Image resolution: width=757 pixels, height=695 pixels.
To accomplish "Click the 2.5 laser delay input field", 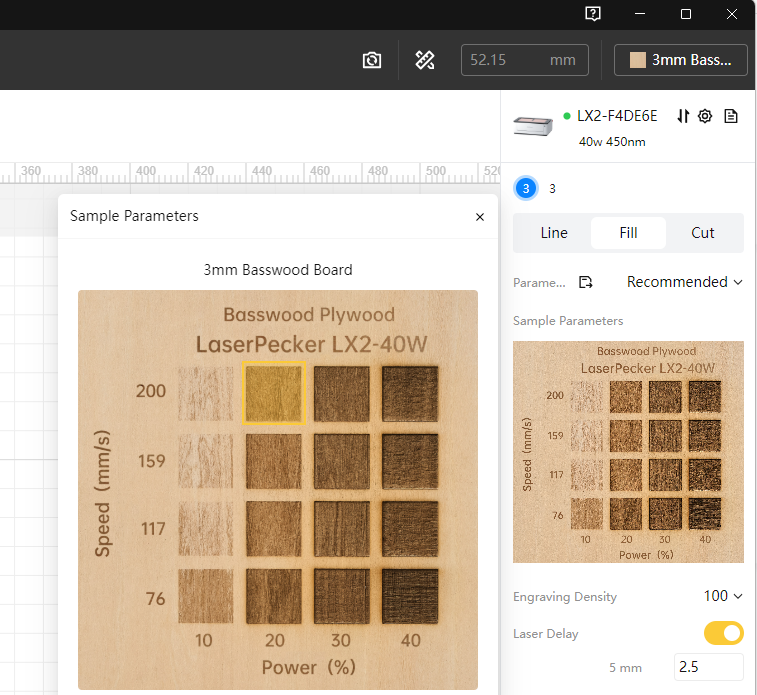I will (708, 667).
